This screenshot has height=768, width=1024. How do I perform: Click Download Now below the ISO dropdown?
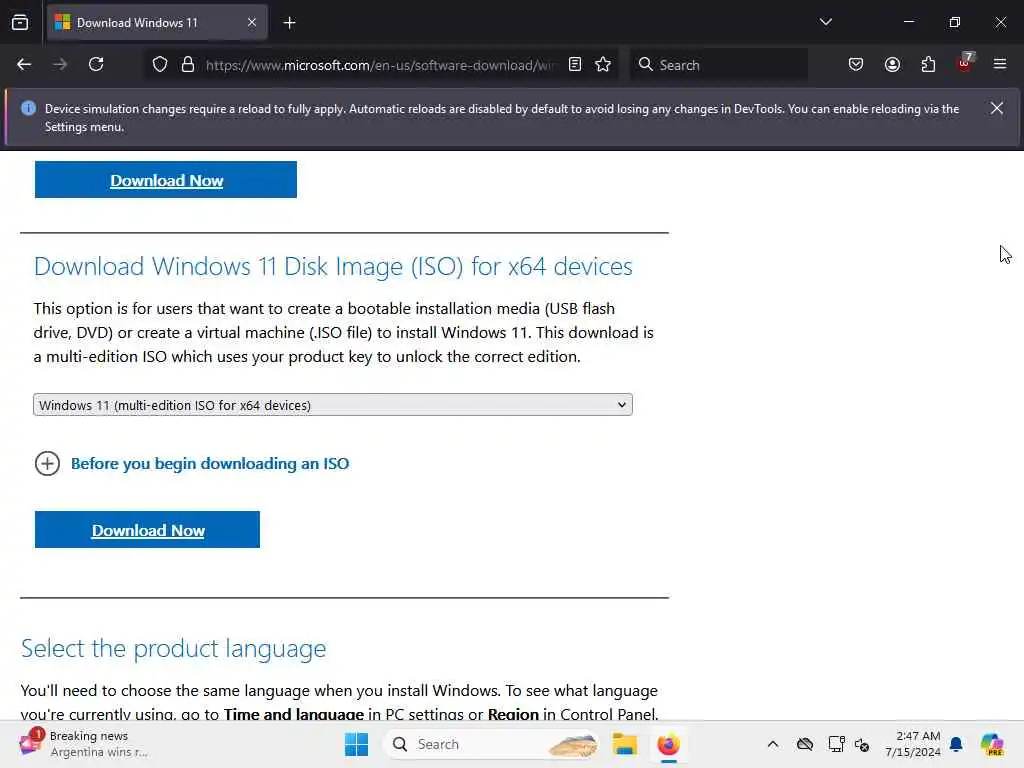pos(148,530)
